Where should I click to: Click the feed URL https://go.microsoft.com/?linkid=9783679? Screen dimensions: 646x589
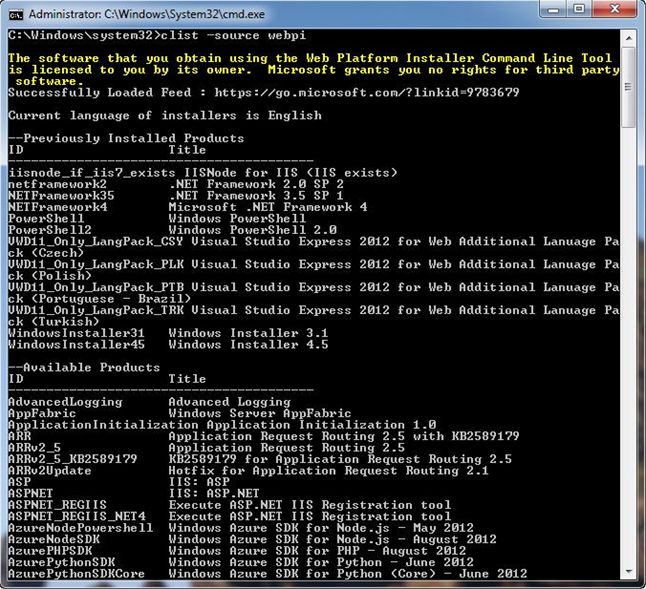point(367,93)
